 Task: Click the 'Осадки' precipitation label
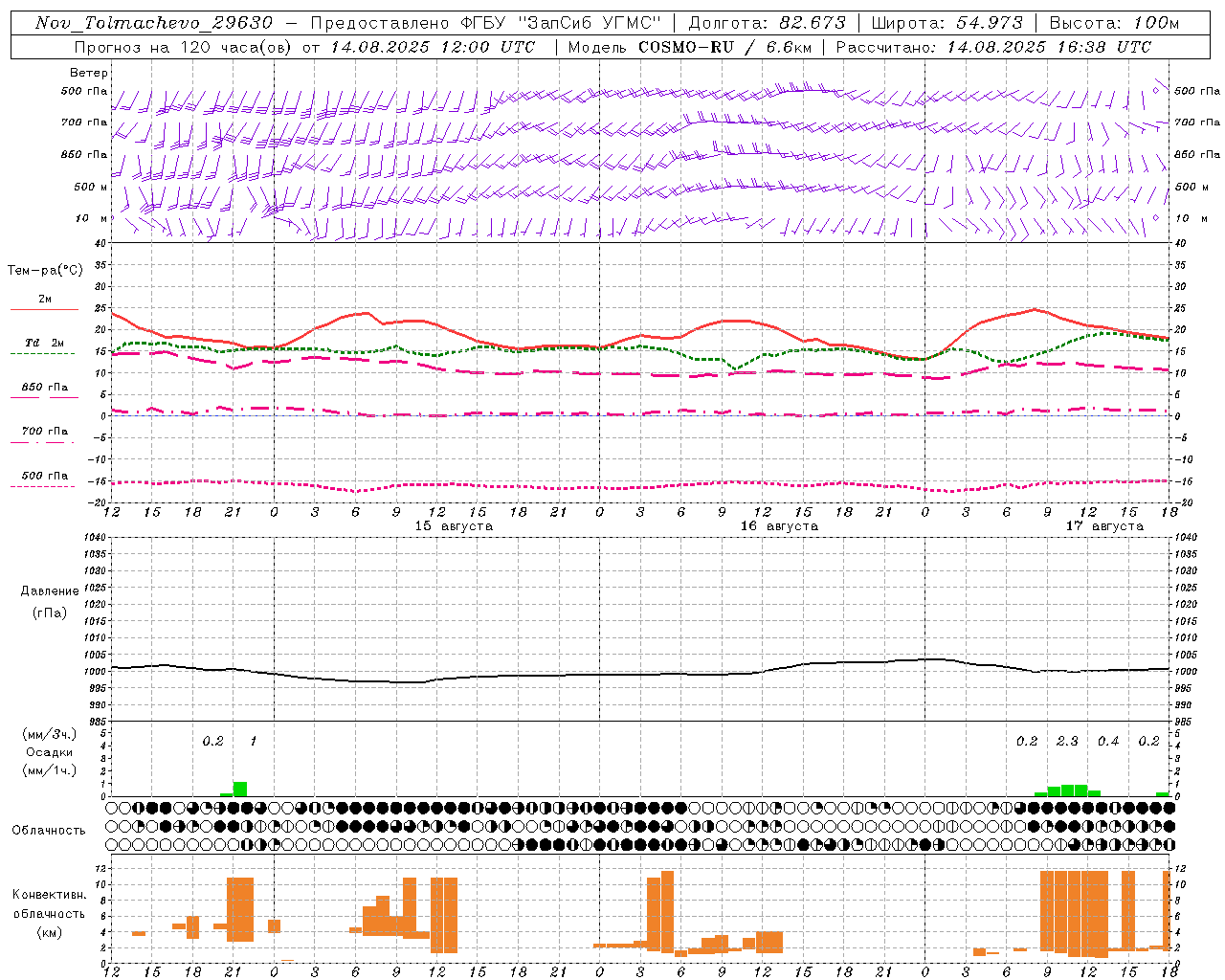click(50, 752)
